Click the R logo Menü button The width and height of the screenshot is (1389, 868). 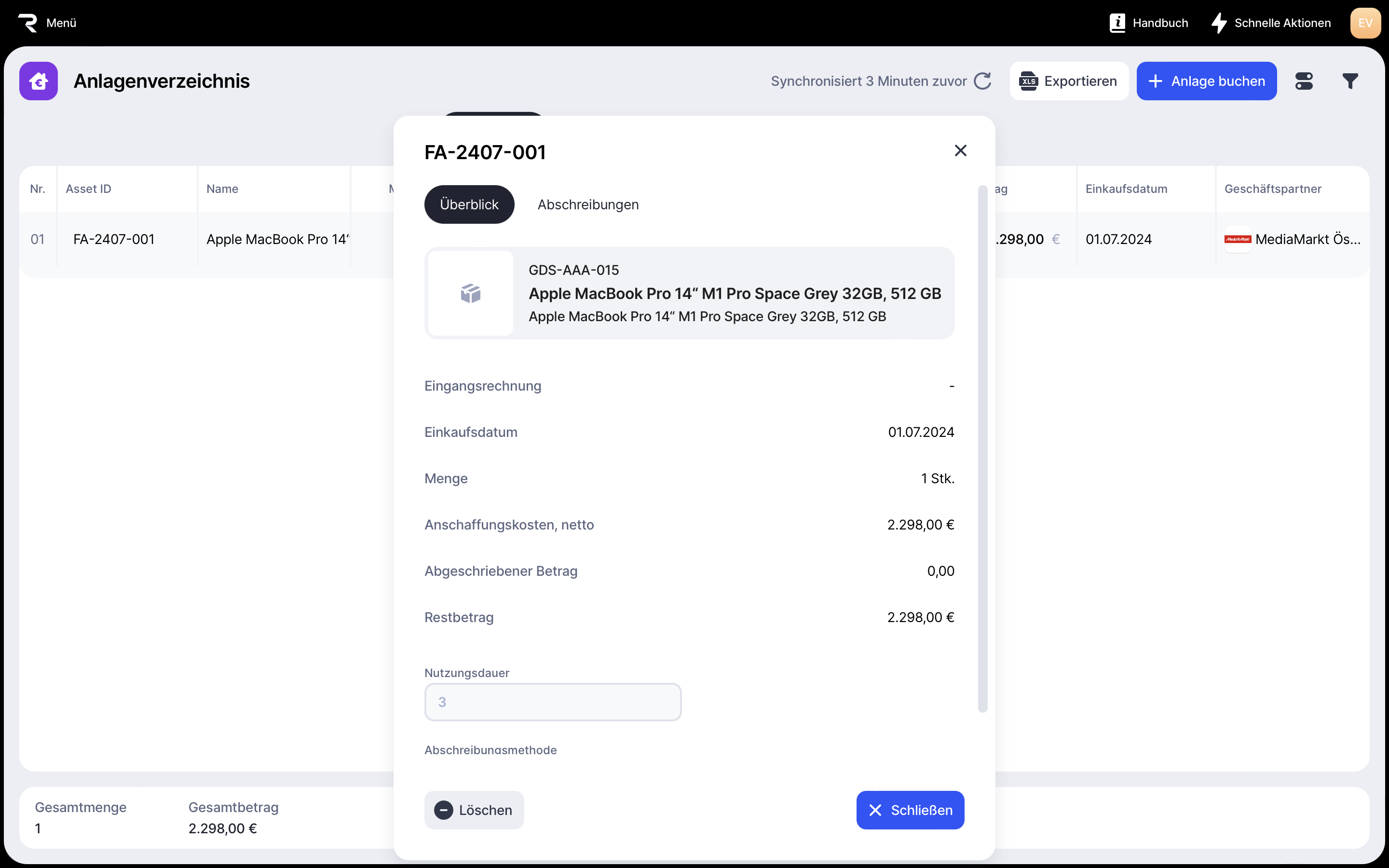47,23
